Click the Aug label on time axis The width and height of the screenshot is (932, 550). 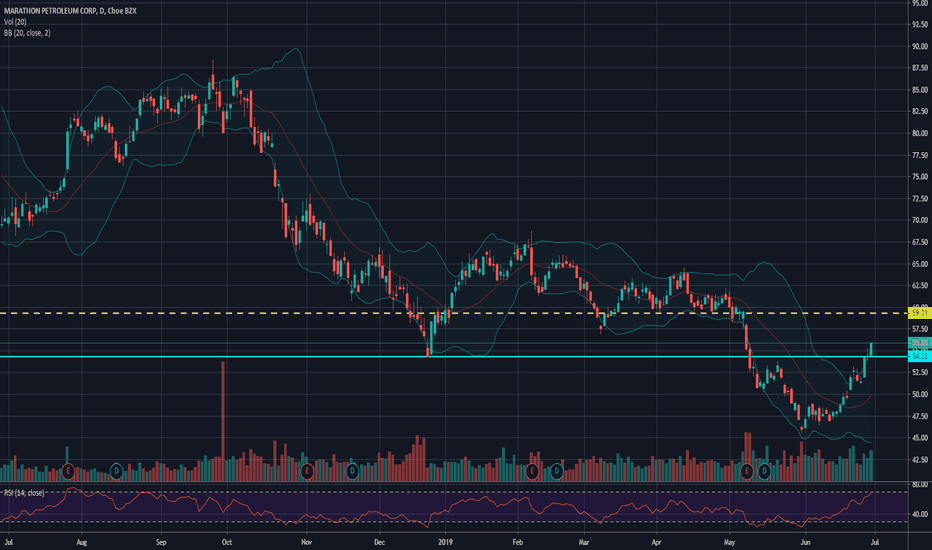pos(82,542)
